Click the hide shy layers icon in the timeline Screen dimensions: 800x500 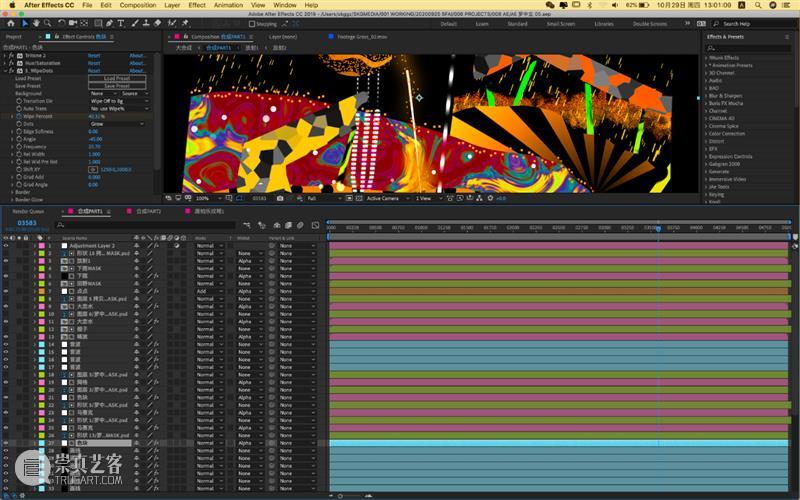277,225
